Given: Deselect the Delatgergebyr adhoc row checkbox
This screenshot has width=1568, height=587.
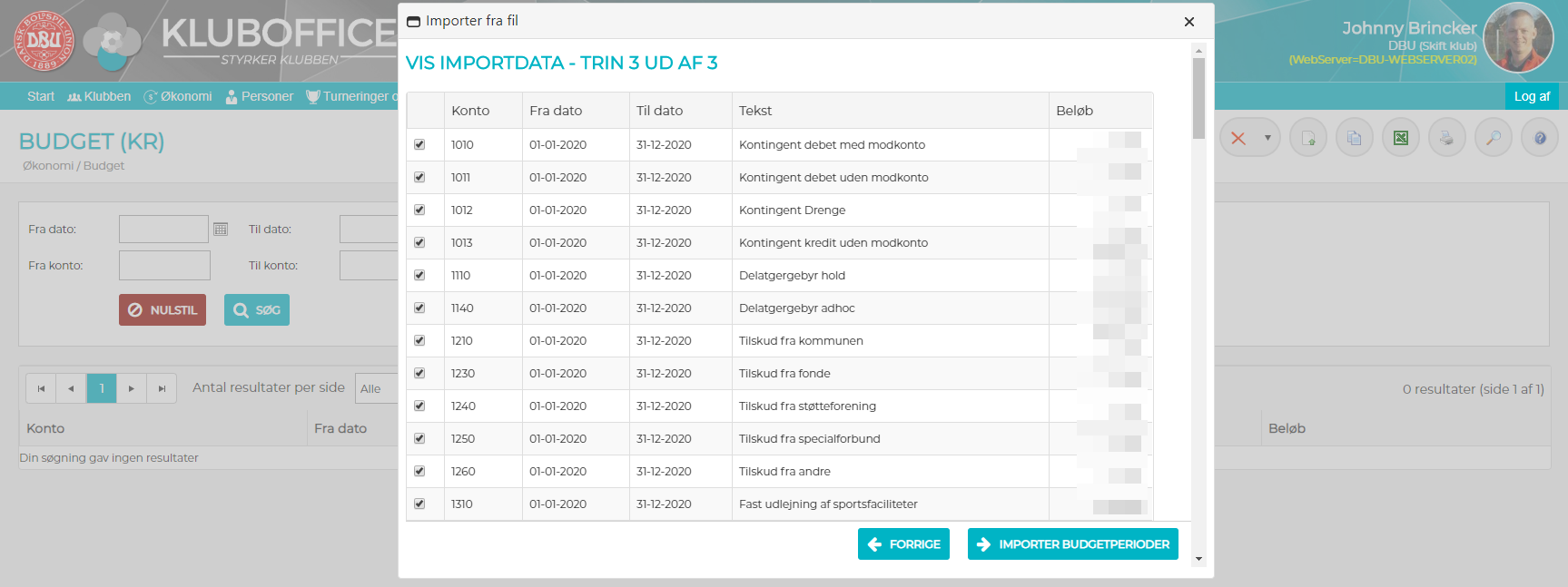Looking at the screenshot, I should [x=419, y=308].
